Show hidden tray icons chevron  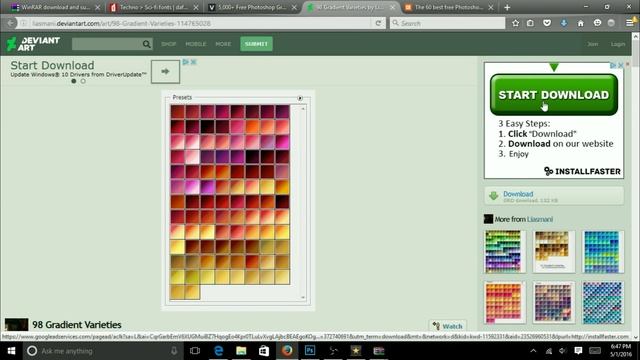[533, 351]
